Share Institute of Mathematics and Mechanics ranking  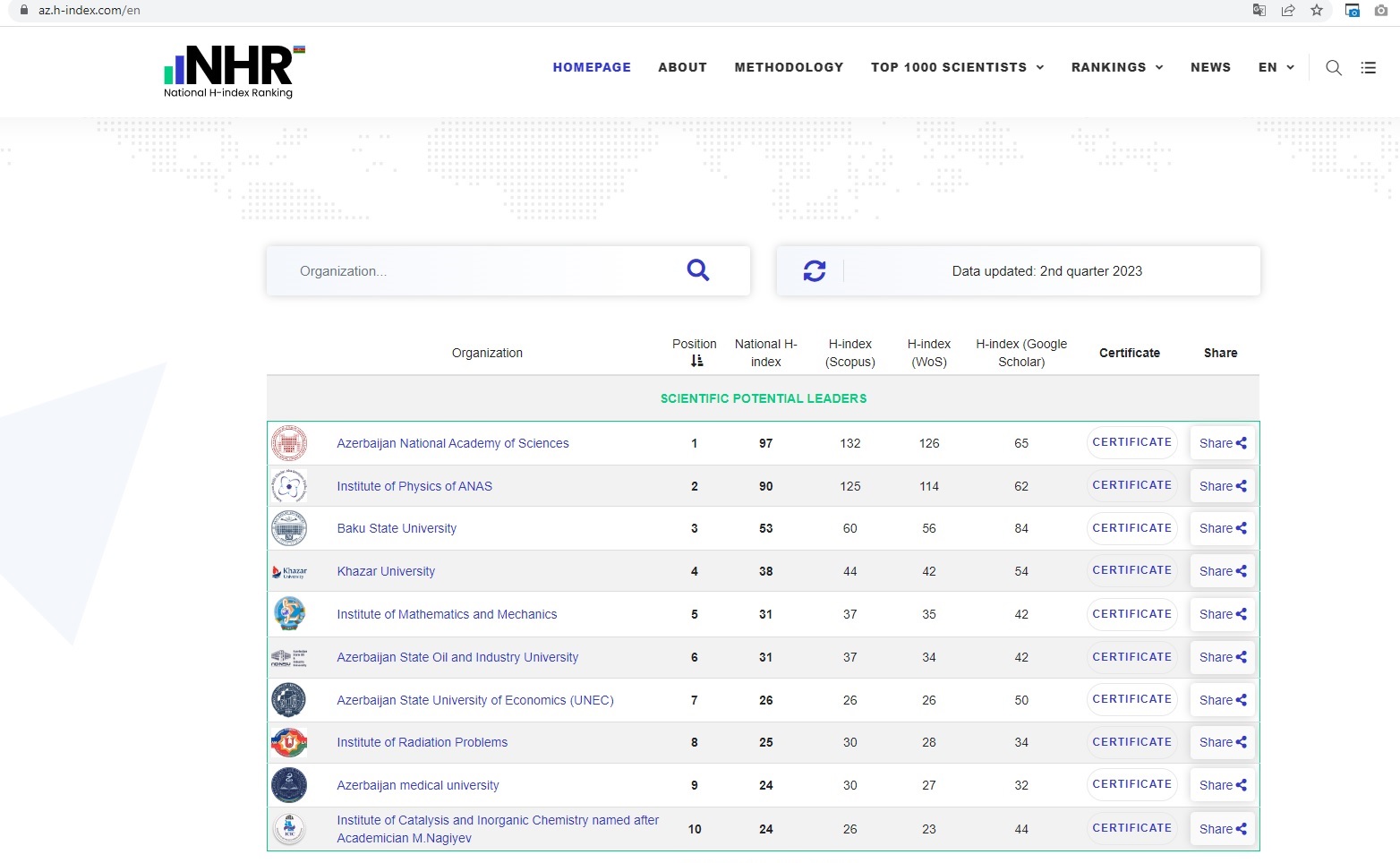coord(1223,614)
